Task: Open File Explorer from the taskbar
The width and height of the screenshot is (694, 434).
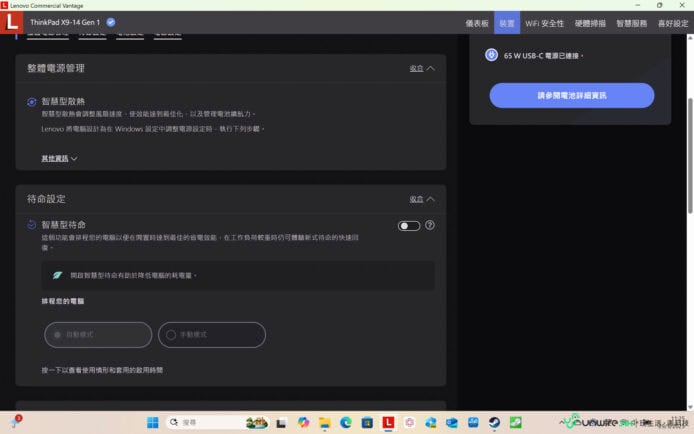Action: (x=324, y=423)
